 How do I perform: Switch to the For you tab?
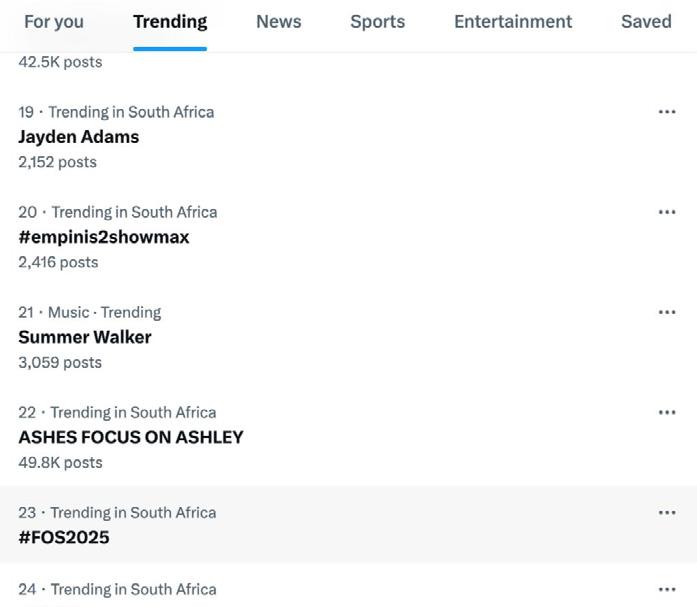pyautogui.click(x=54, y=22)
